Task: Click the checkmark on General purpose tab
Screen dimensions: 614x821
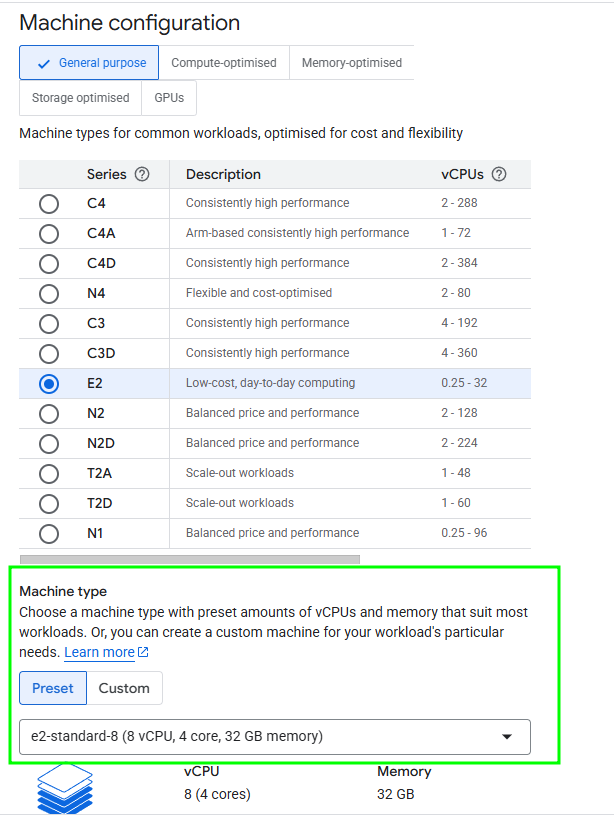Action: 43,63
